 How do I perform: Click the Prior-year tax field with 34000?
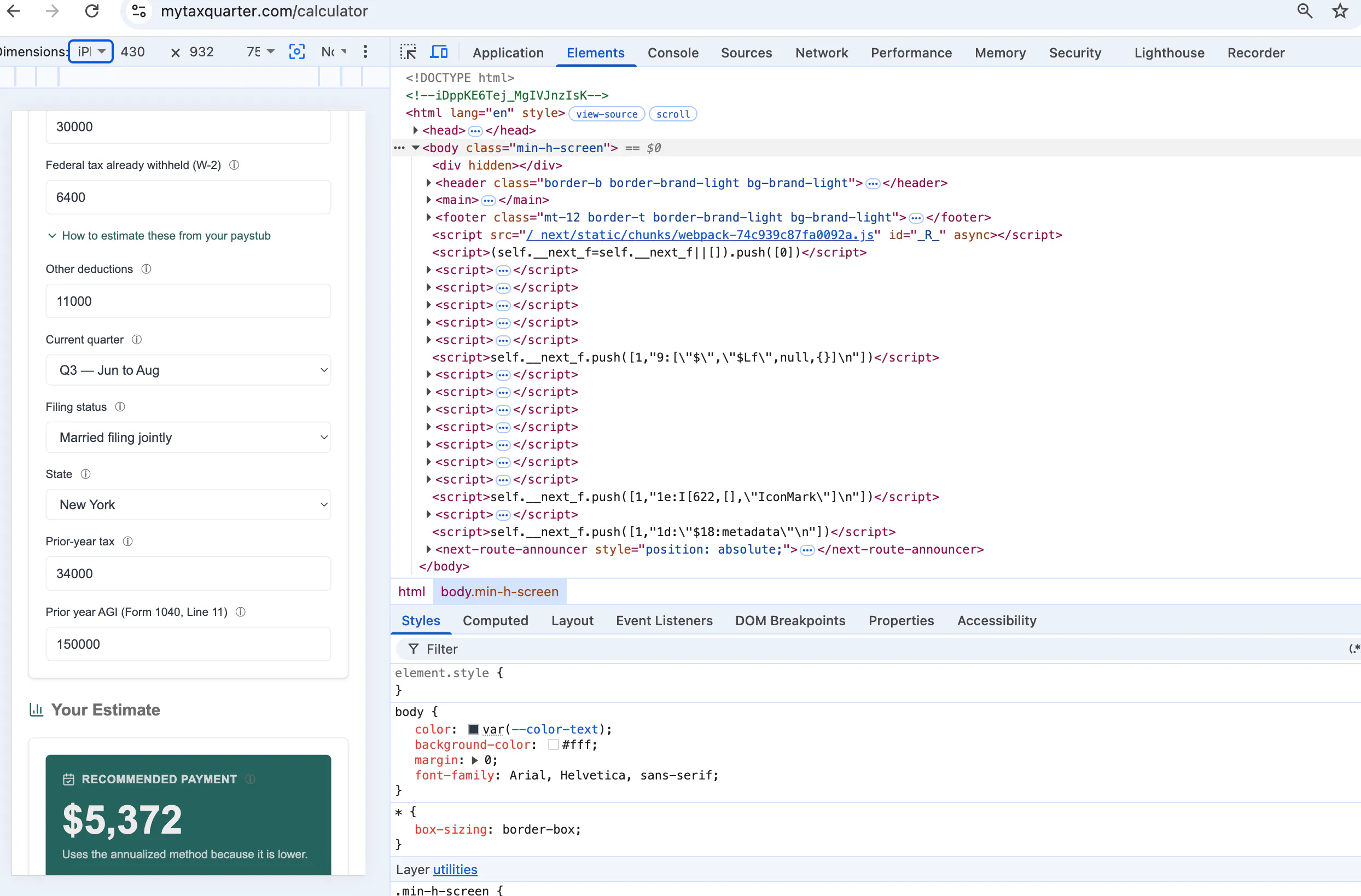click(x=188, y=573)
